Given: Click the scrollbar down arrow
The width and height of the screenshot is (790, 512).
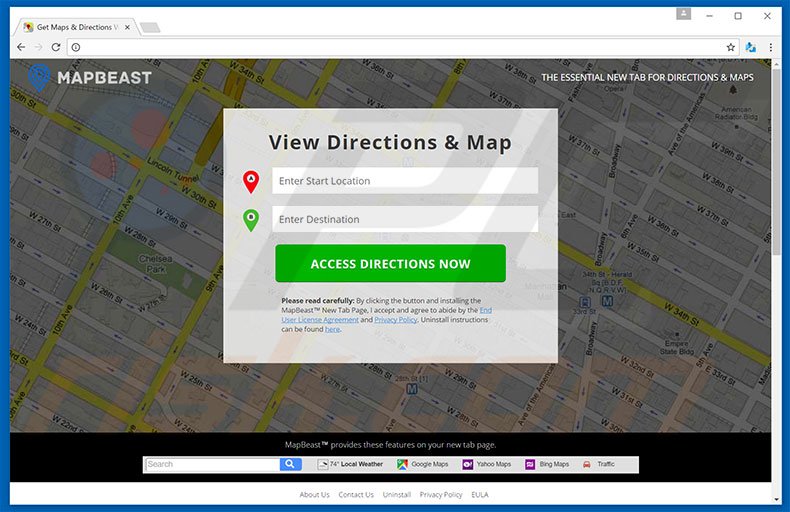Looking at the screenshot, I should pyautogui.click(x=776, y=499).
